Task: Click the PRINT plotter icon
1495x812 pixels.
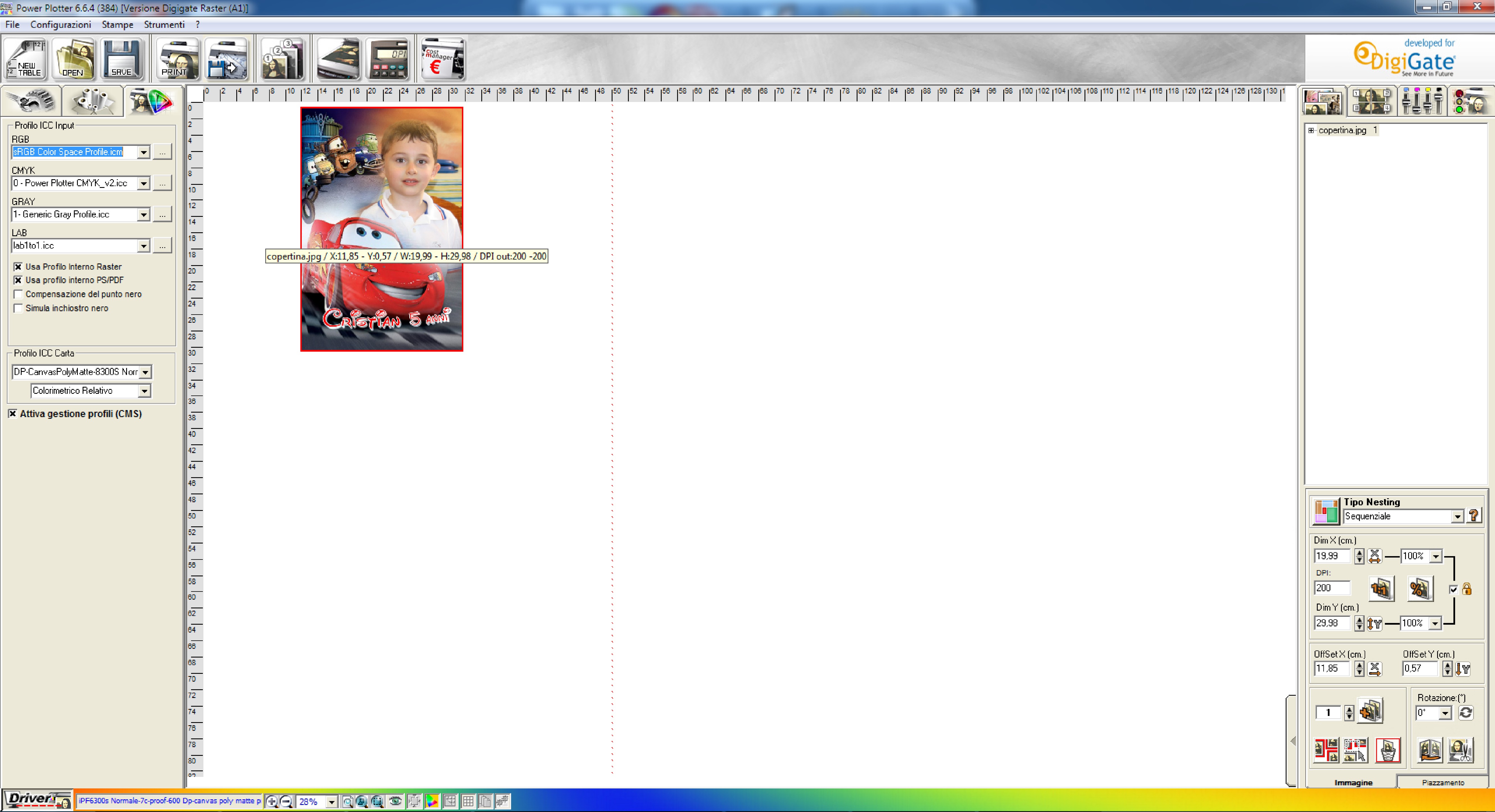Action: 177,59
